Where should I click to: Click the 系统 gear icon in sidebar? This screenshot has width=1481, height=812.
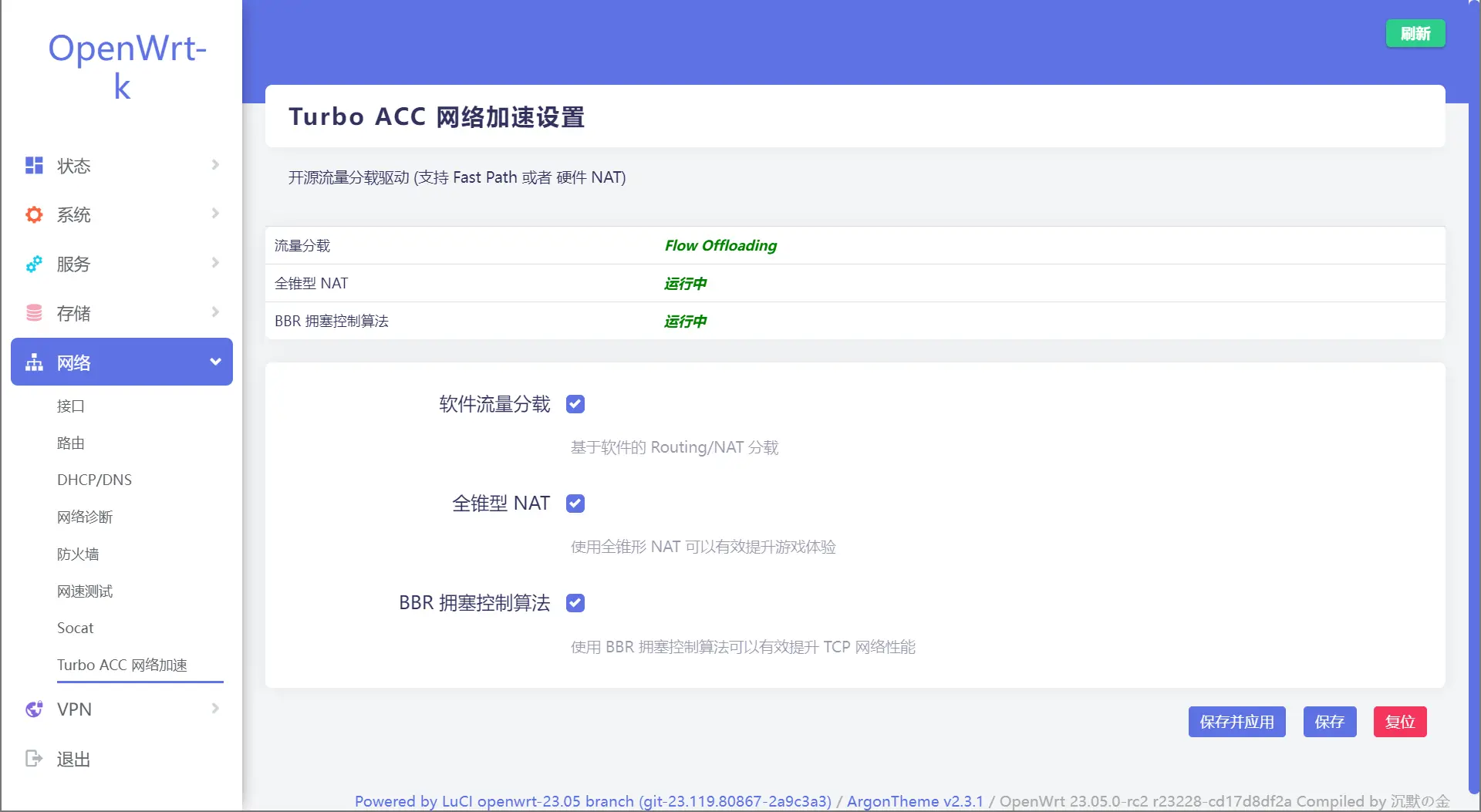34,214
